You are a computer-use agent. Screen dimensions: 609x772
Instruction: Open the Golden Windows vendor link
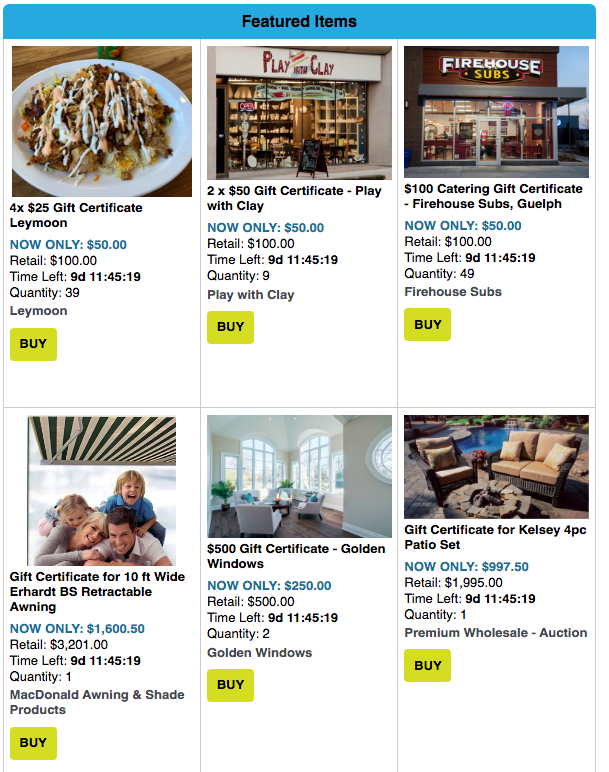[x=259, y=653]
